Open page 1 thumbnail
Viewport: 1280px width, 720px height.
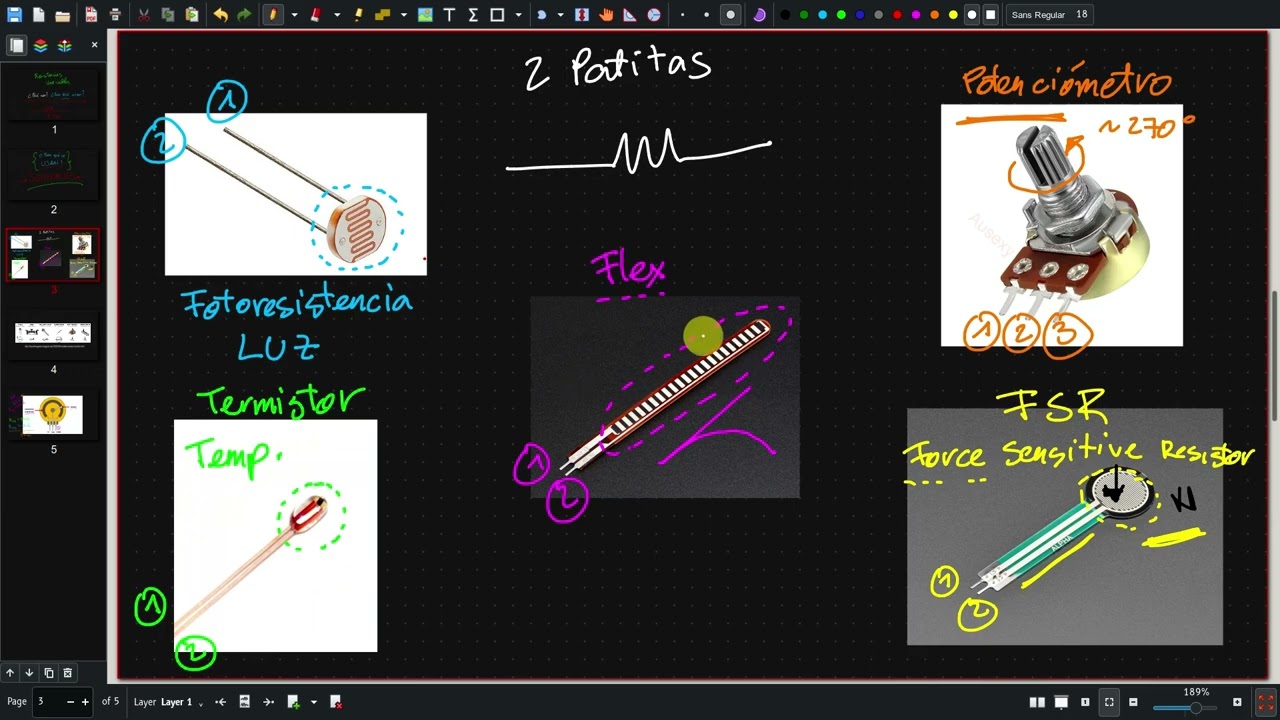point(54,95)
